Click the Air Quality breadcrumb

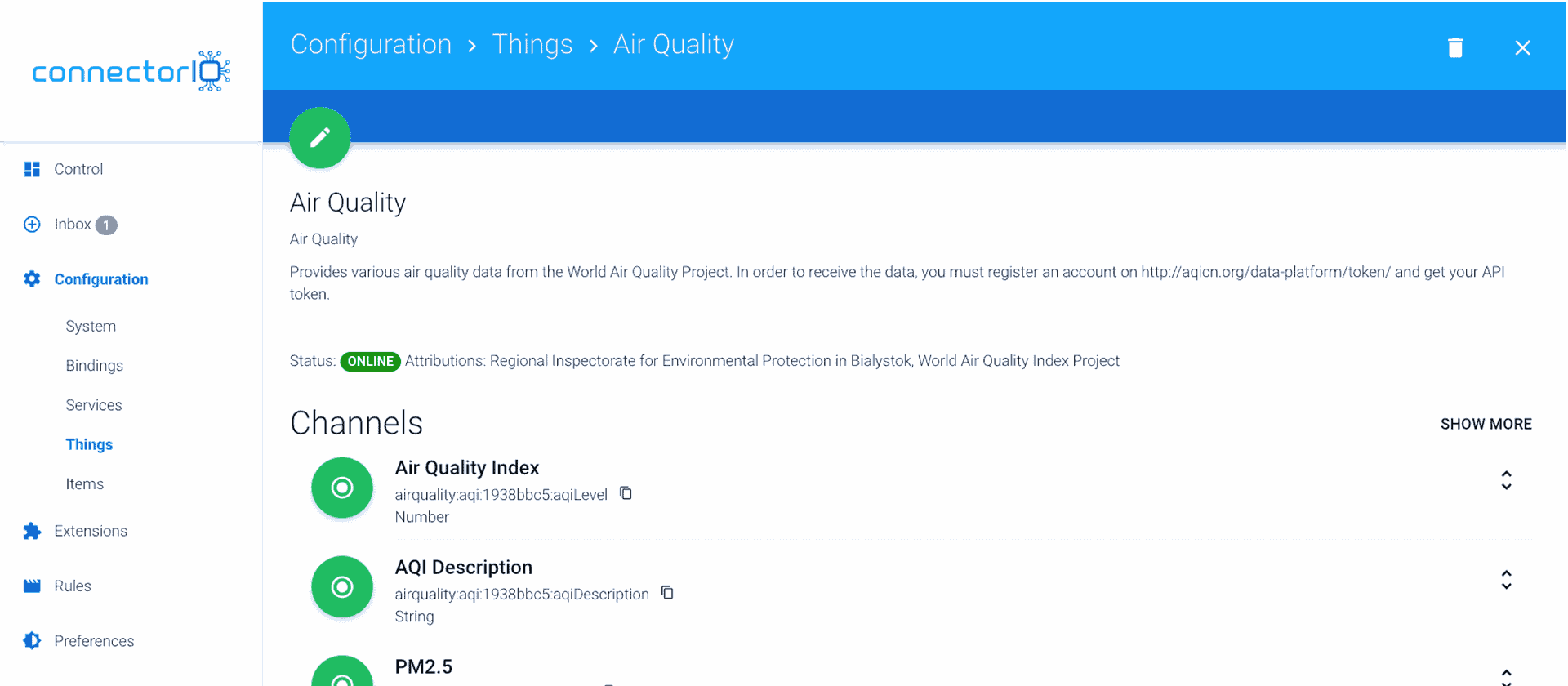pos(674,44)
